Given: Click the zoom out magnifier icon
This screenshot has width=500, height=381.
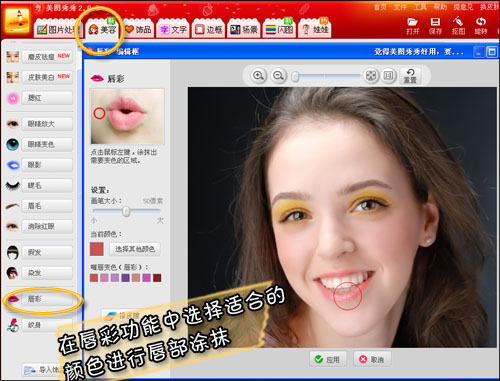Looking at the screenshot, I should (x=278, y=76).
